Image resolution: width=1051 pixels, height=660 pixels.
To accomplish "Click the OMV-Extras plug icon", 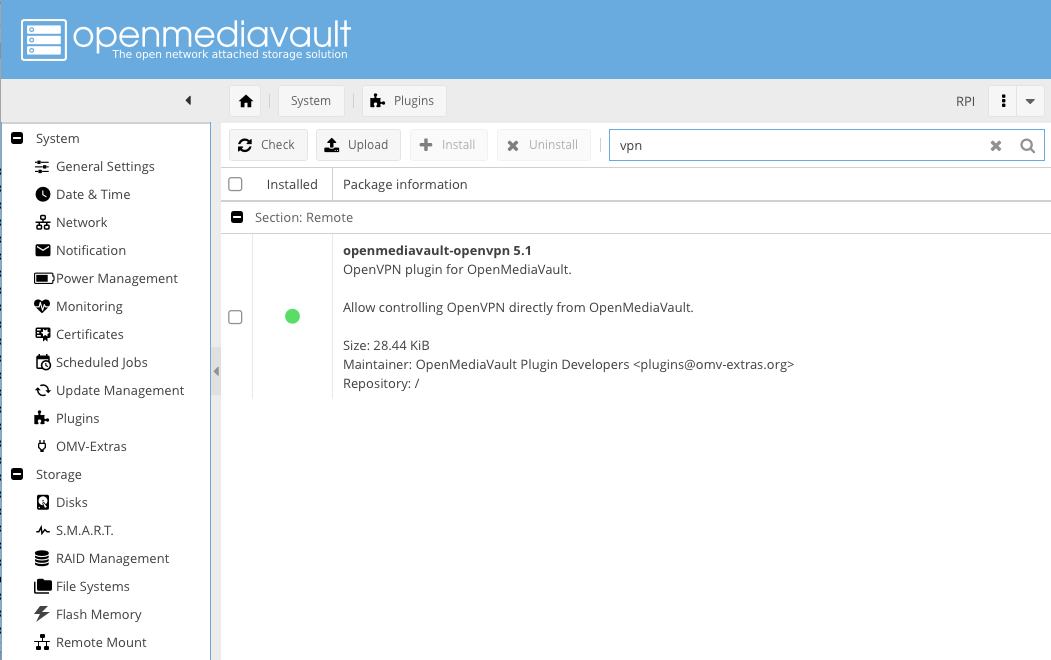I will (x=42, y=446).
